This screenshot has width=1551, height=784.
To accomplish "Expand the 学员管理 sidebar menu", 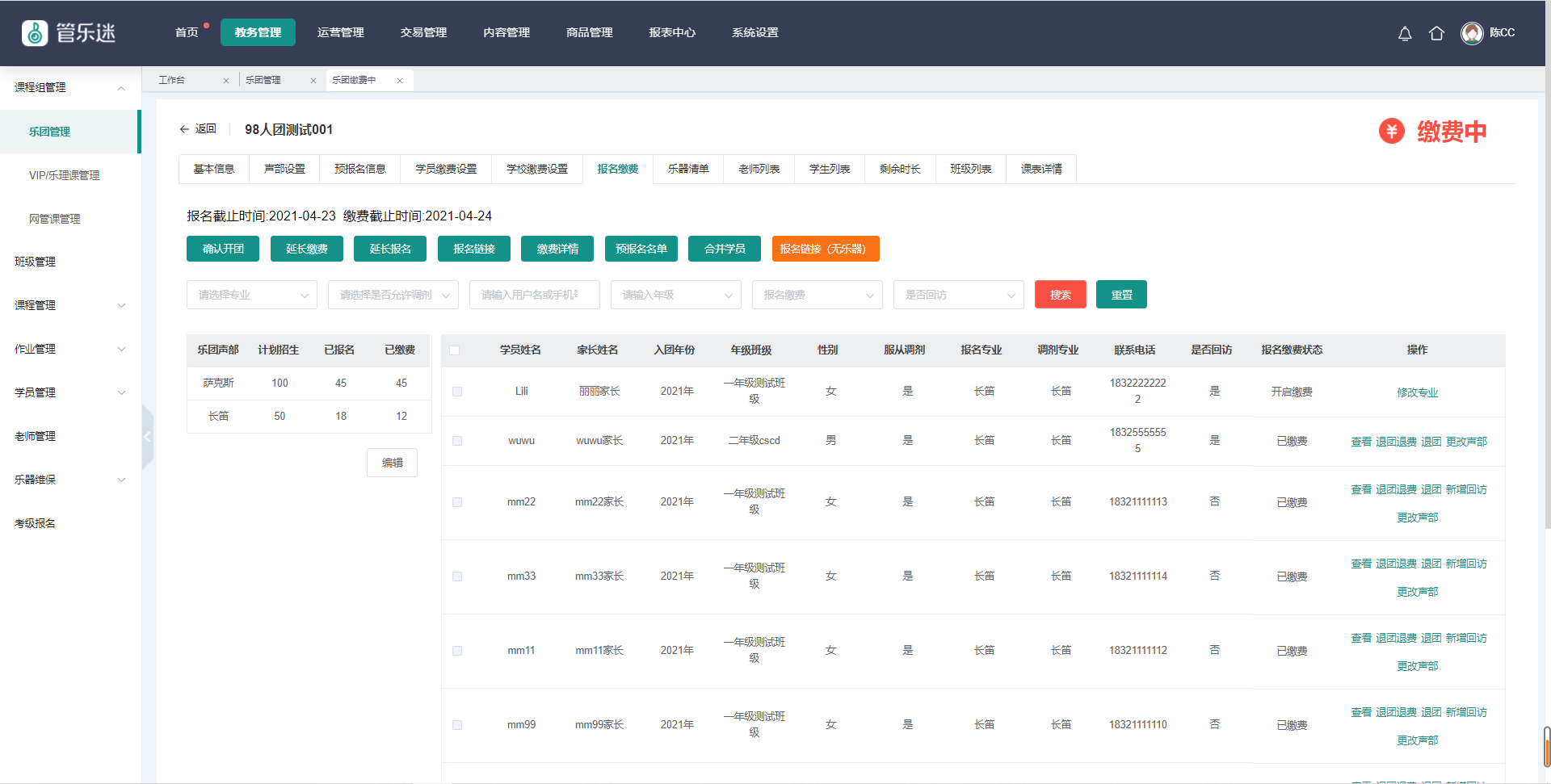I will (x=70, y=392).
